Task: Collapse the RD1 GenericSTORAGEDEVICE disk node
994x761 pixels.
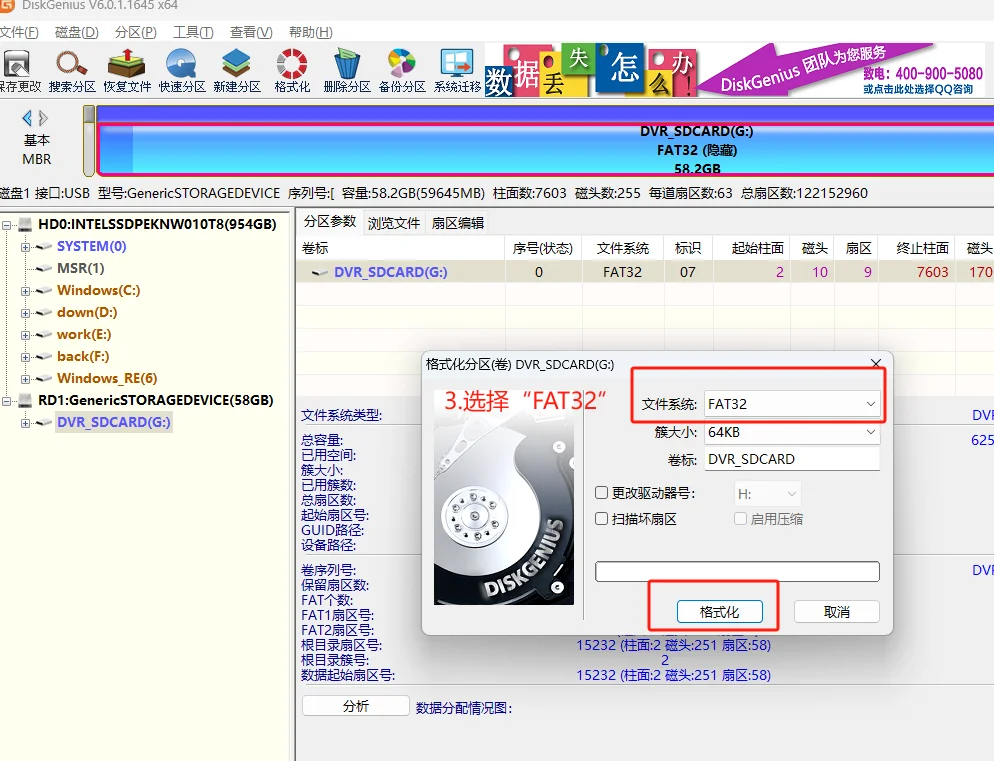Action: click(6, 401)
